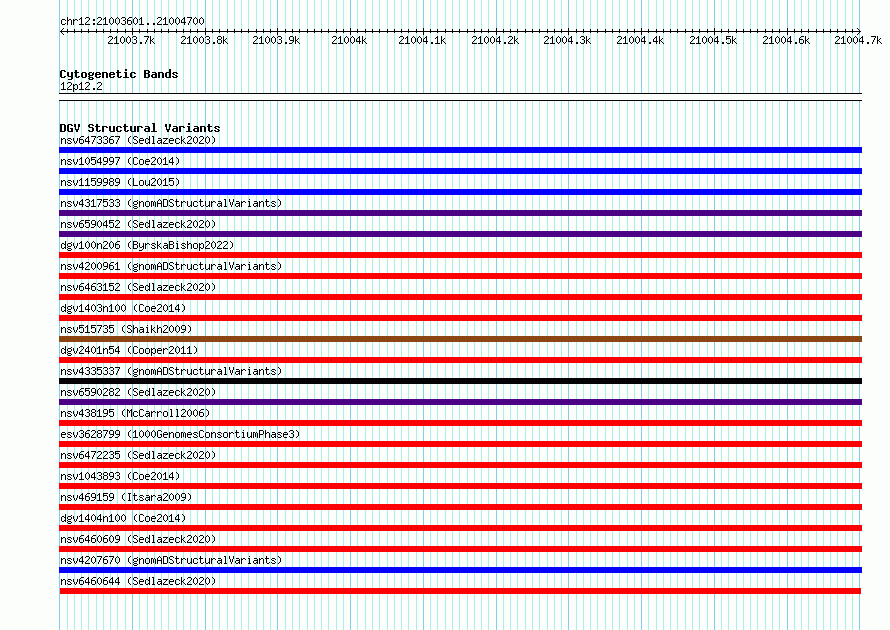Open the nsv1054997 (Coe2014) variant label
The width and height of the screenshot is (890, 630).
[120, 161]
